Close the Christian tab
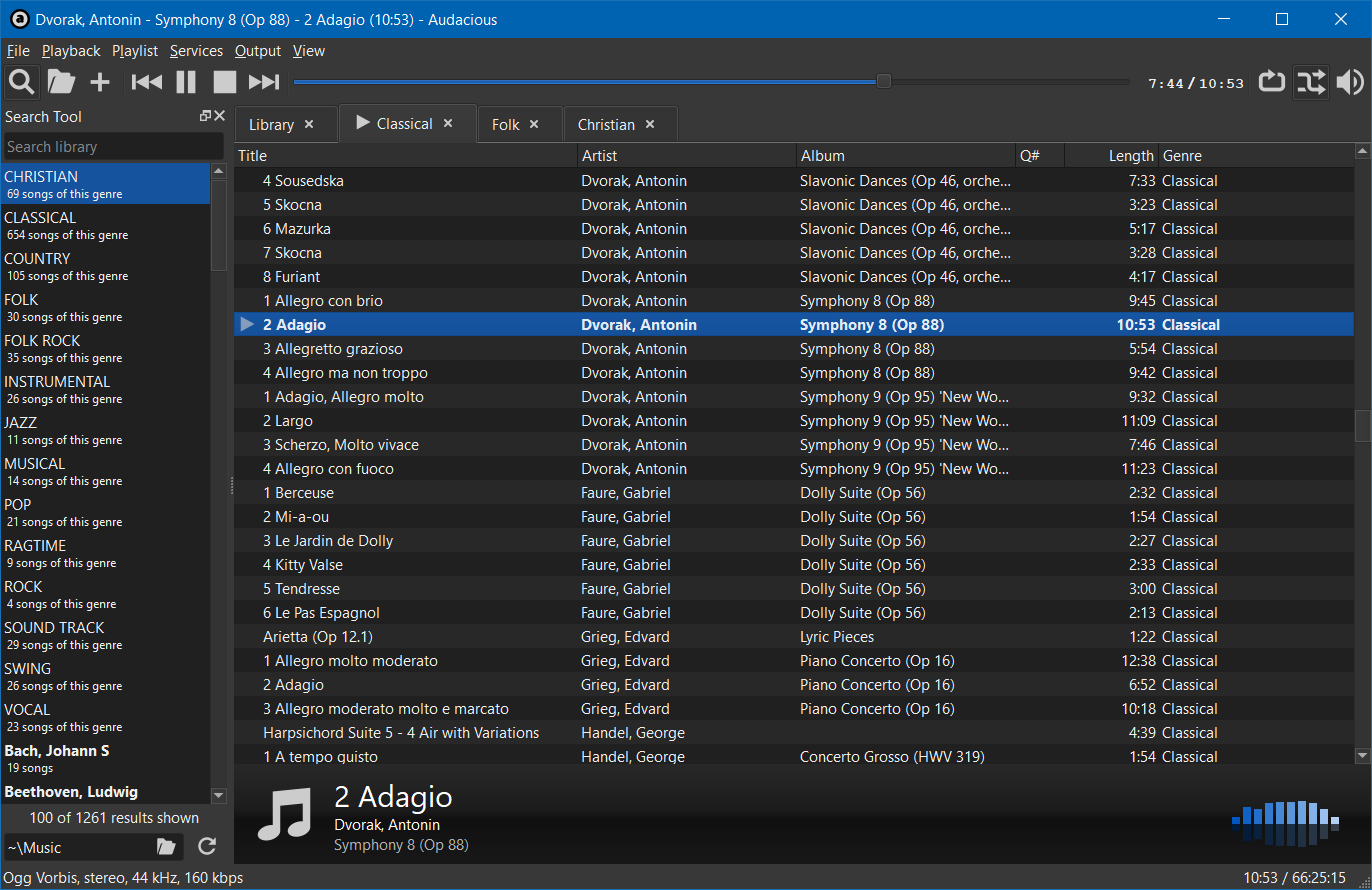Image resolution: width=1372 pixels, height=890 pixels. [x=650, y=124]
